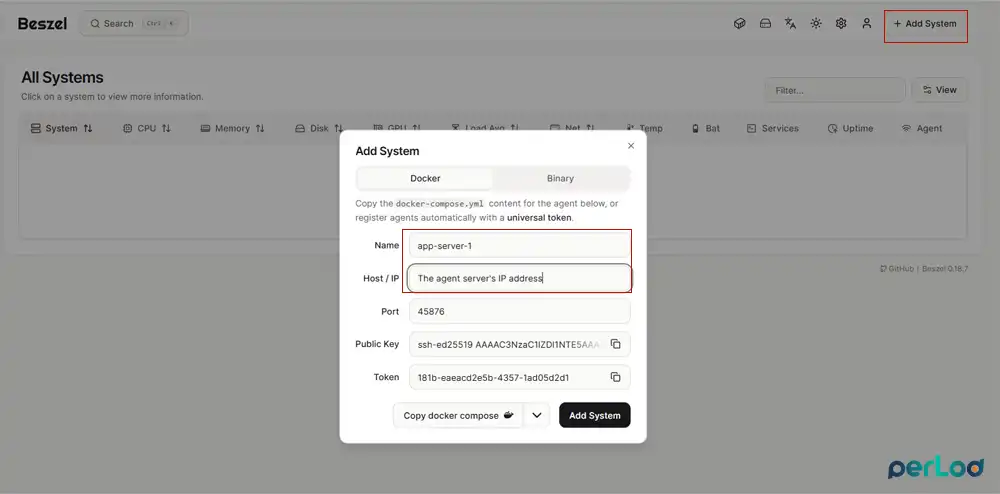The height and width of the screenshot is (494, 1000).
Task: Open the settings gear icon
Action: (x=841, y=24)
